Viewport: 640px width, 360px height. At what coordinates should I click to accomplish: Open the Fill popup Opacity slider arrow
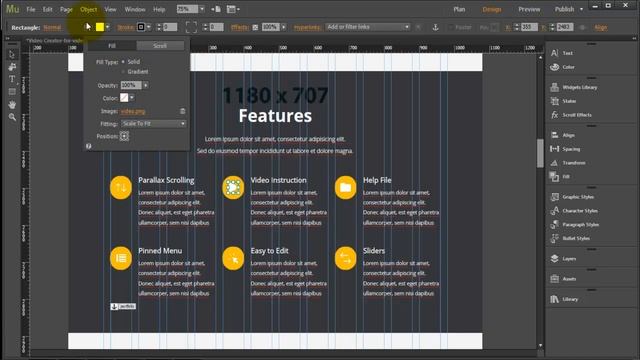pos(146,85)
